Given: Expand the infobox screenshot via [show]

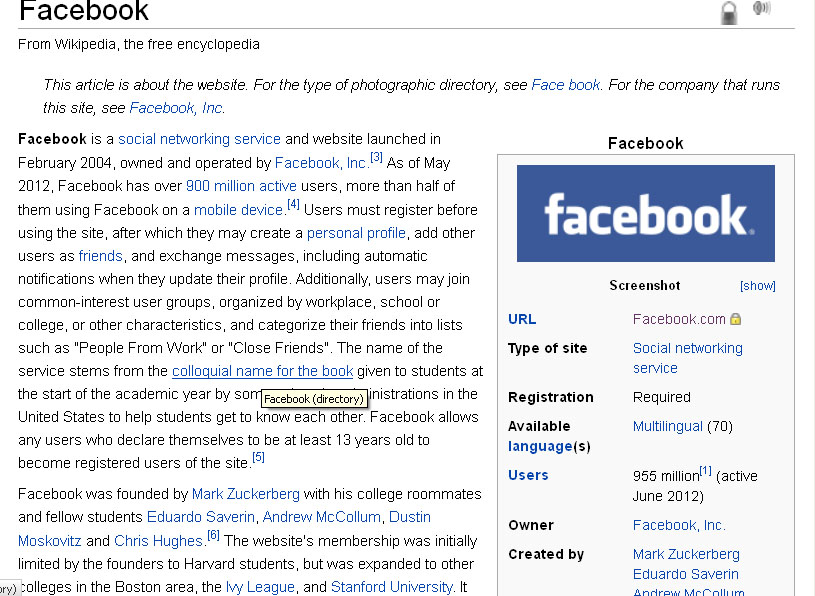Looking at the screenshot, I should [757, 285].
